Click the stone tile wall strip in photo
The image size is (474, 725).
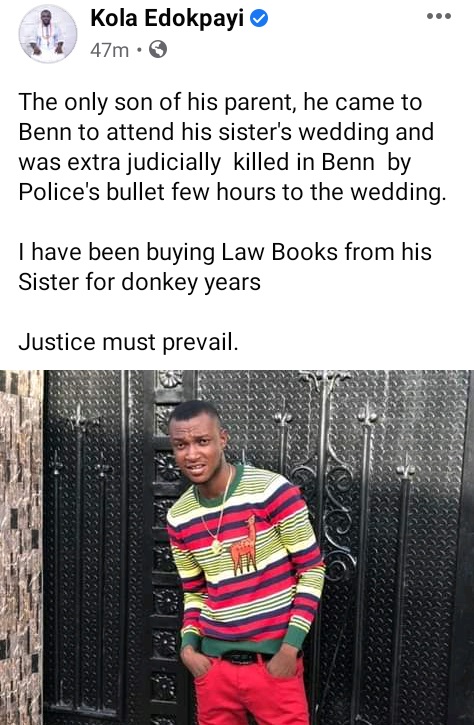[x=21, y=547]
